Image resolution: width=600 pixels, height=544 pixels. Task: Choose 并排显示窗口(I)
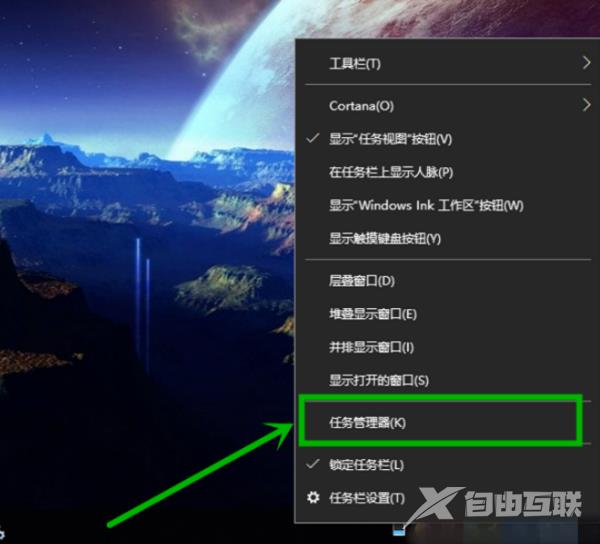click(x=443, y=347)
